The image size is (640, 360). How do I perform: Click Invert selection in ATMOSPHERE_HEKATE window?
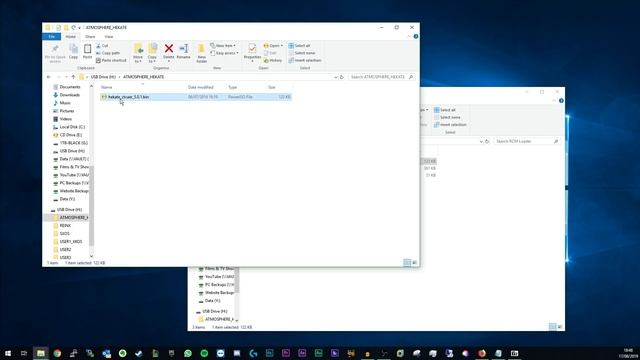(x=304, y=60)
